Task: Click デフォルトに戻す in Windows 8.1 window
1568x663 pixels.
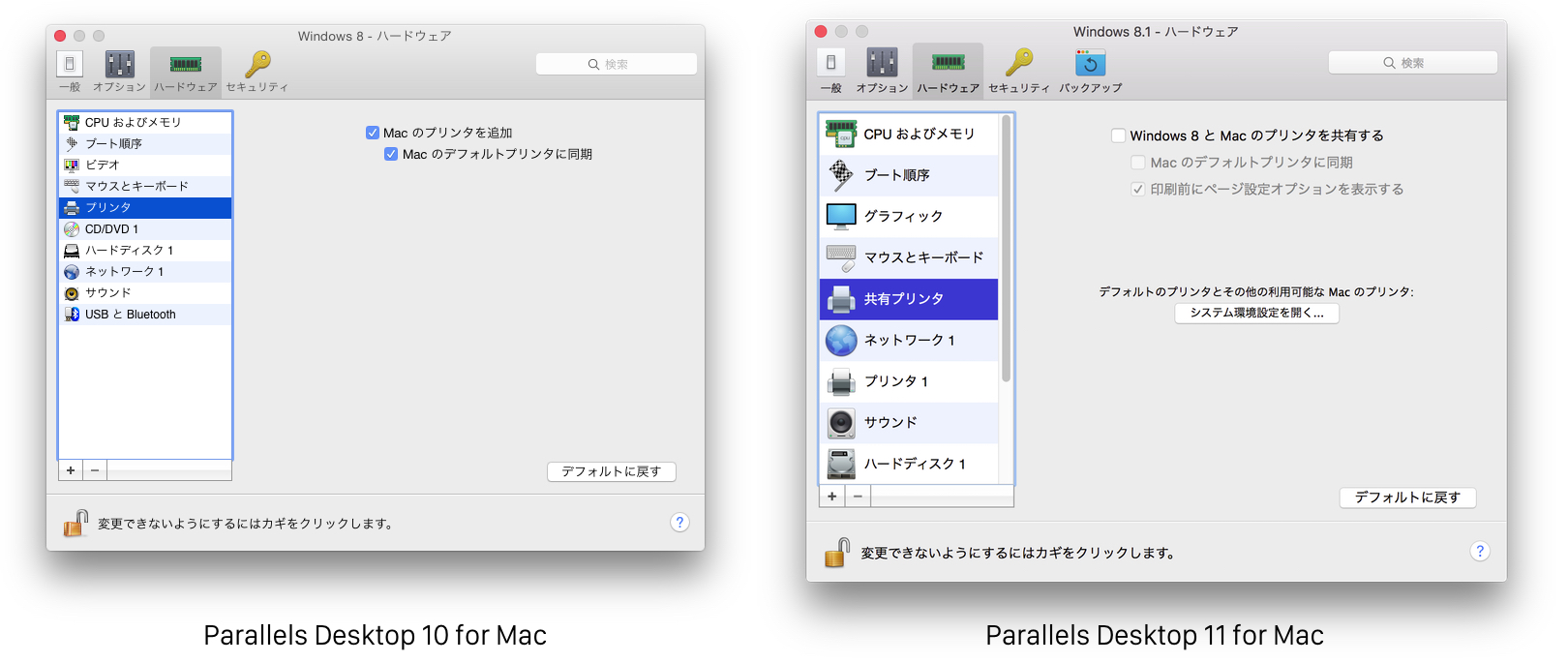Action: tap(1407, 497)
